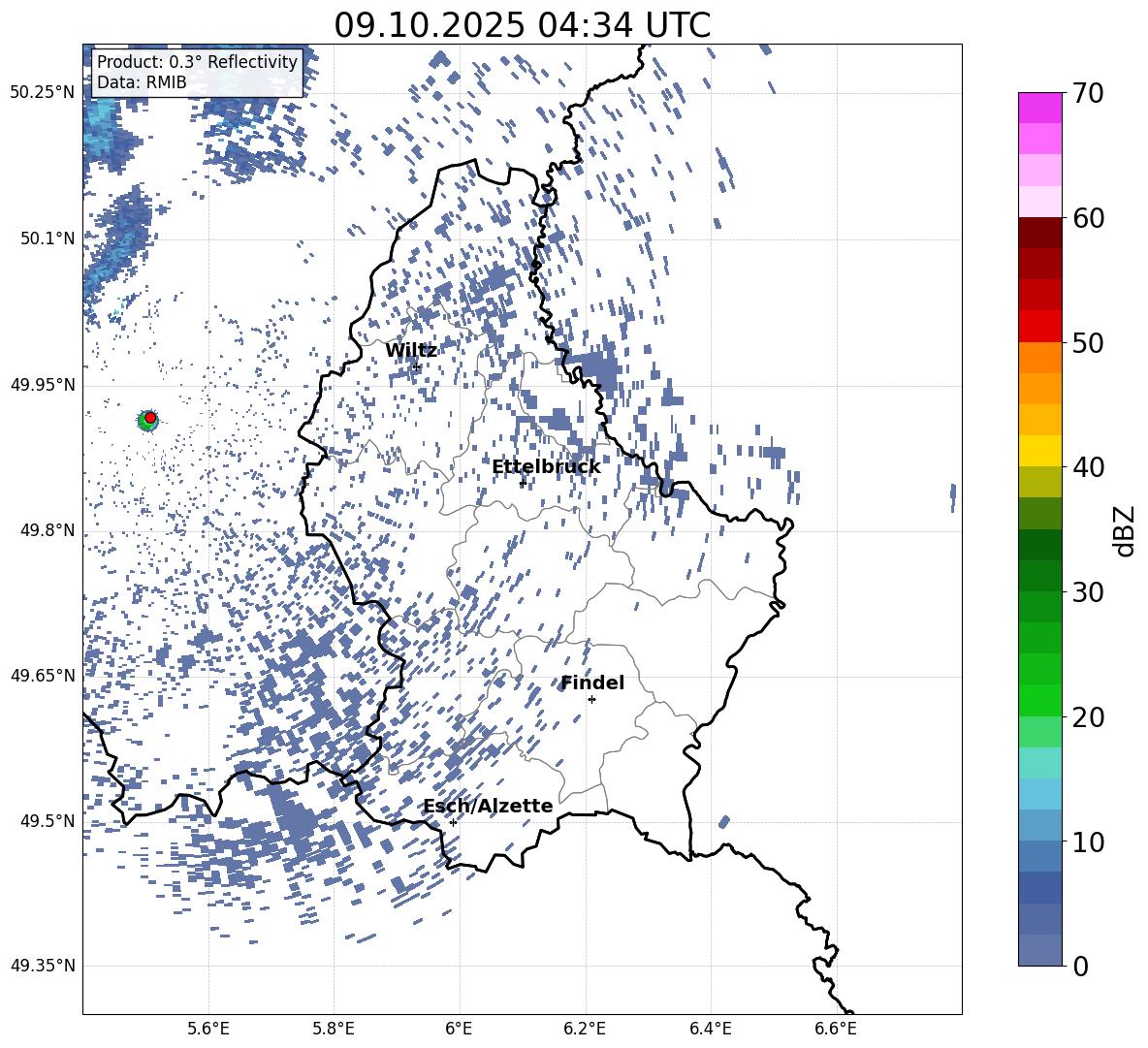The image size is (1148, 1048).
Task: Click the colorbar tick label 30
Action: pyautogui.click(x=1087, y=592)
